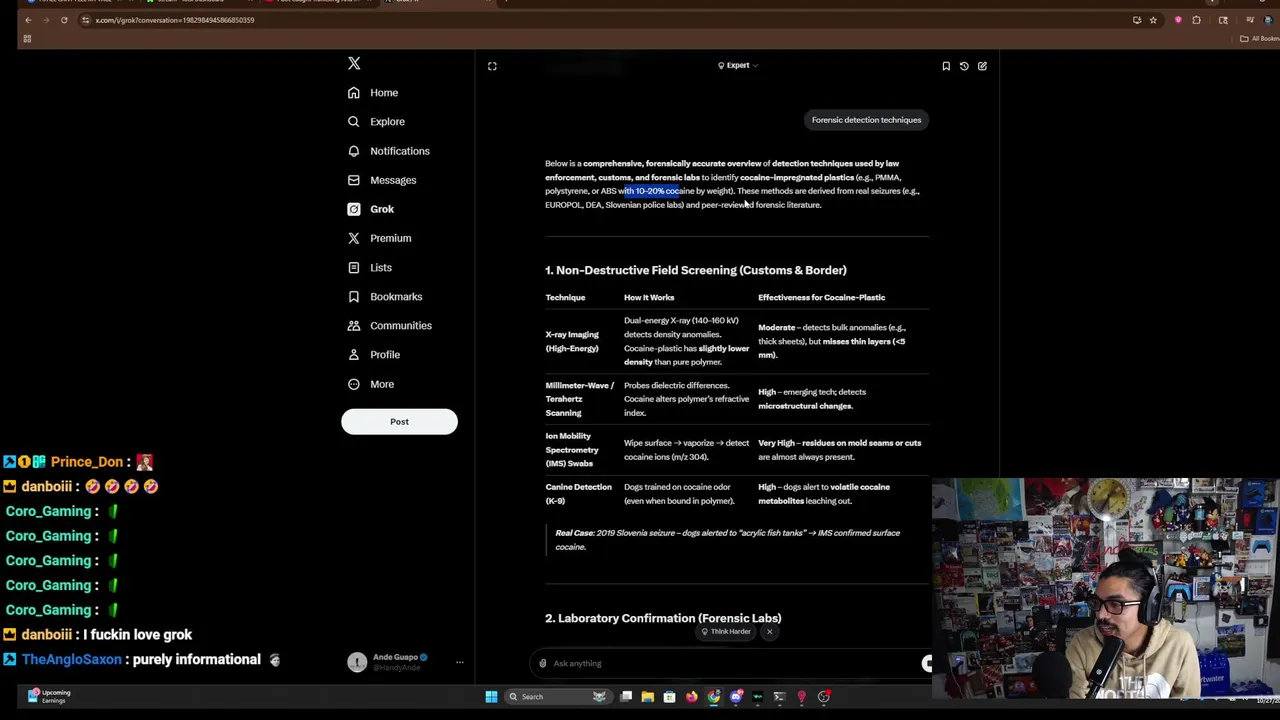Click the taskbar Search box

tap(558, 697)
